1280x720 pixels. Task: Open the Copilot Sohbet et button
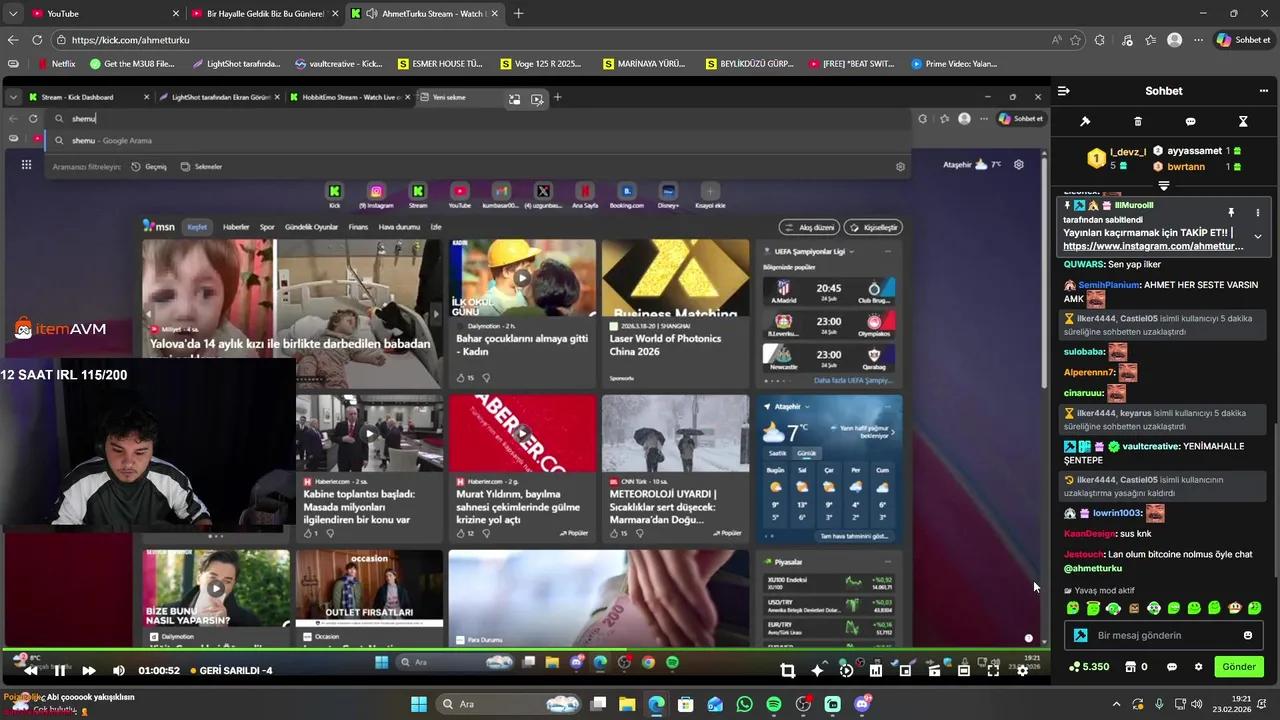(1243, 40)
